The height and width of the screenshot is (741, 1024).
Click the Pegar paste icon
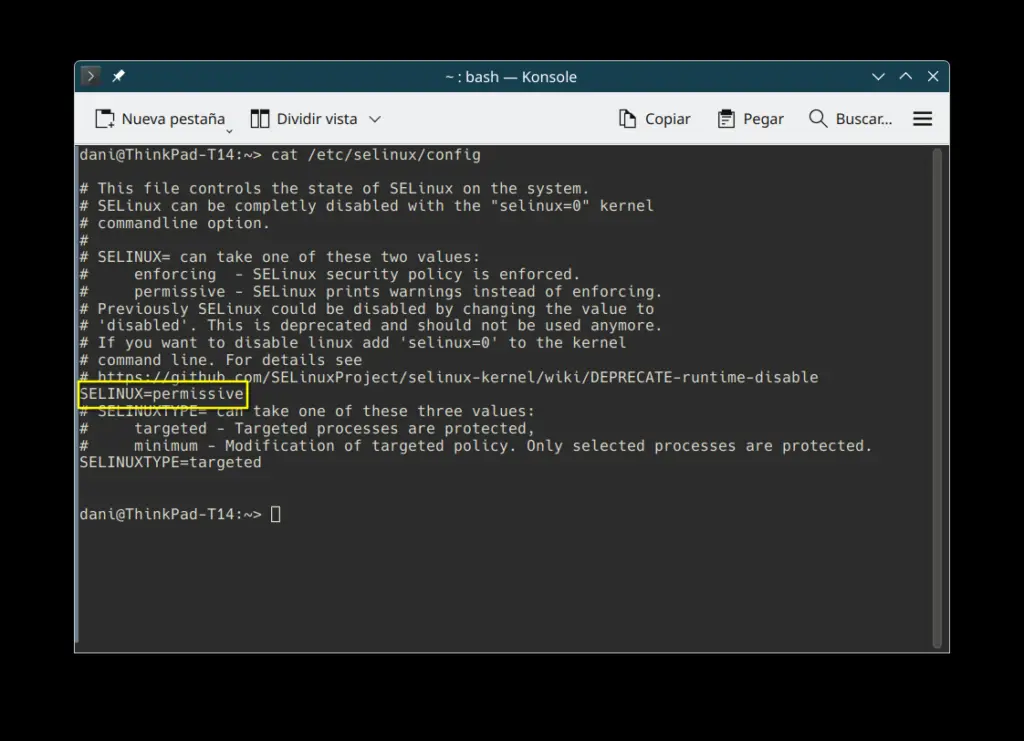[726, 119]
